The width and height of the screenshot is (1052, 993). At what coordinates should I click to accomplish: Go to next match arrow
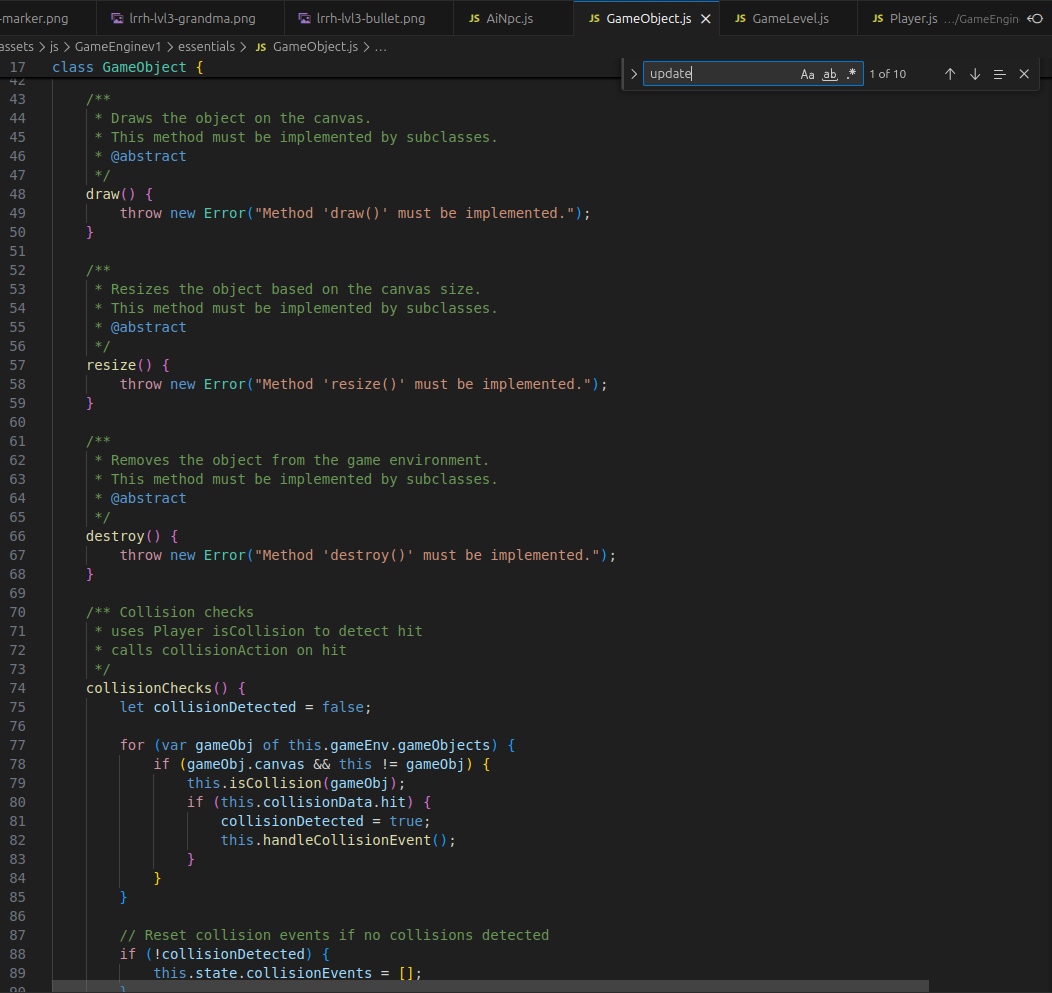pyautogui.click(x=975, y=74)
